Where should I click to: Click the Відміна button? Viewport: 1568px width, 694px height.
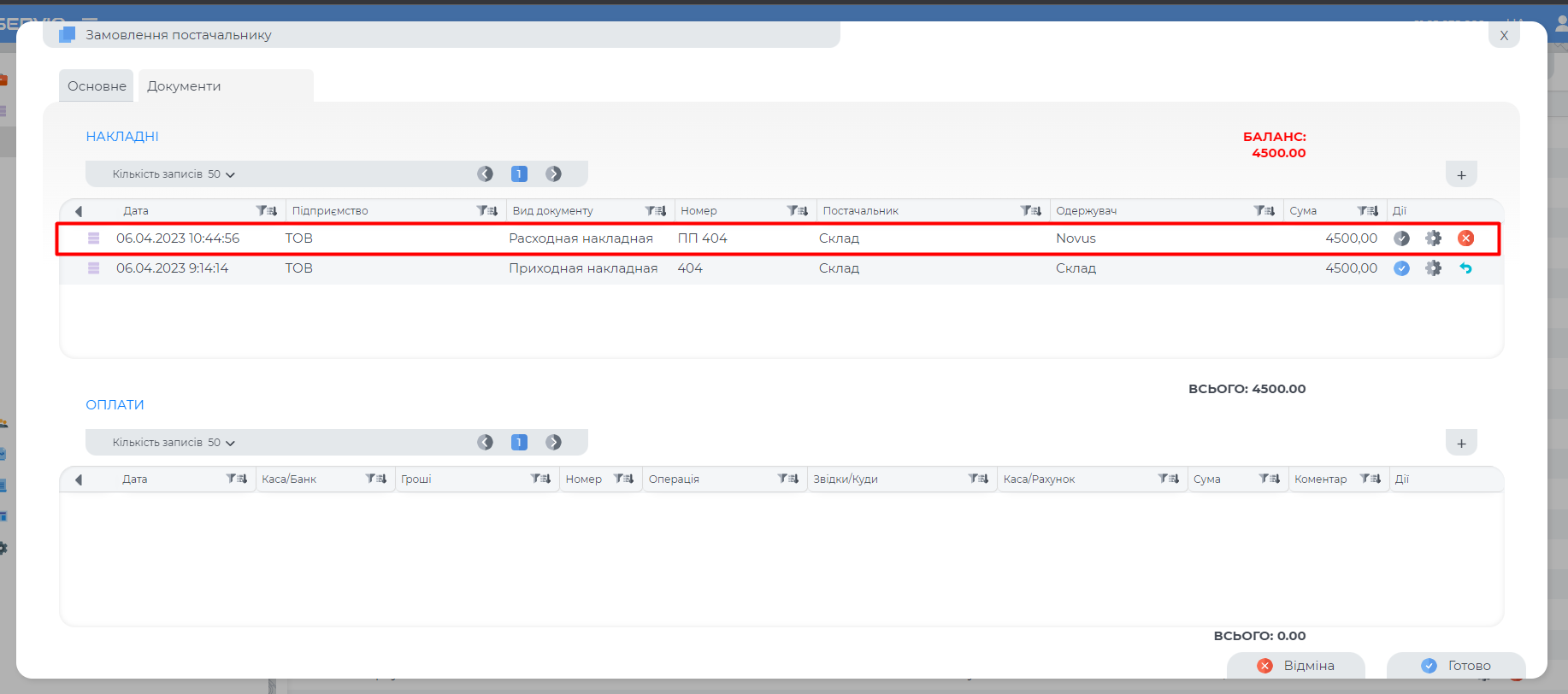1295,666
